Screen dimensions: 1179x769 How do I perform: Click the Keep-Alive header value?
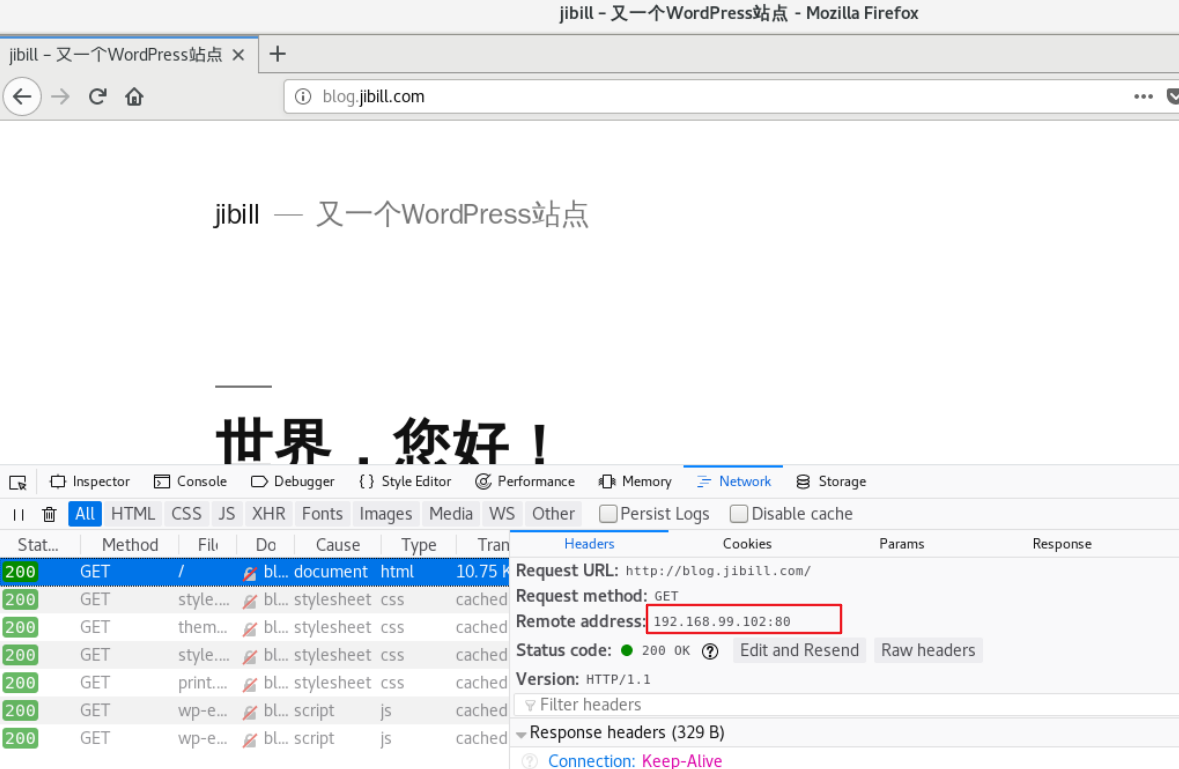[682, 761]
